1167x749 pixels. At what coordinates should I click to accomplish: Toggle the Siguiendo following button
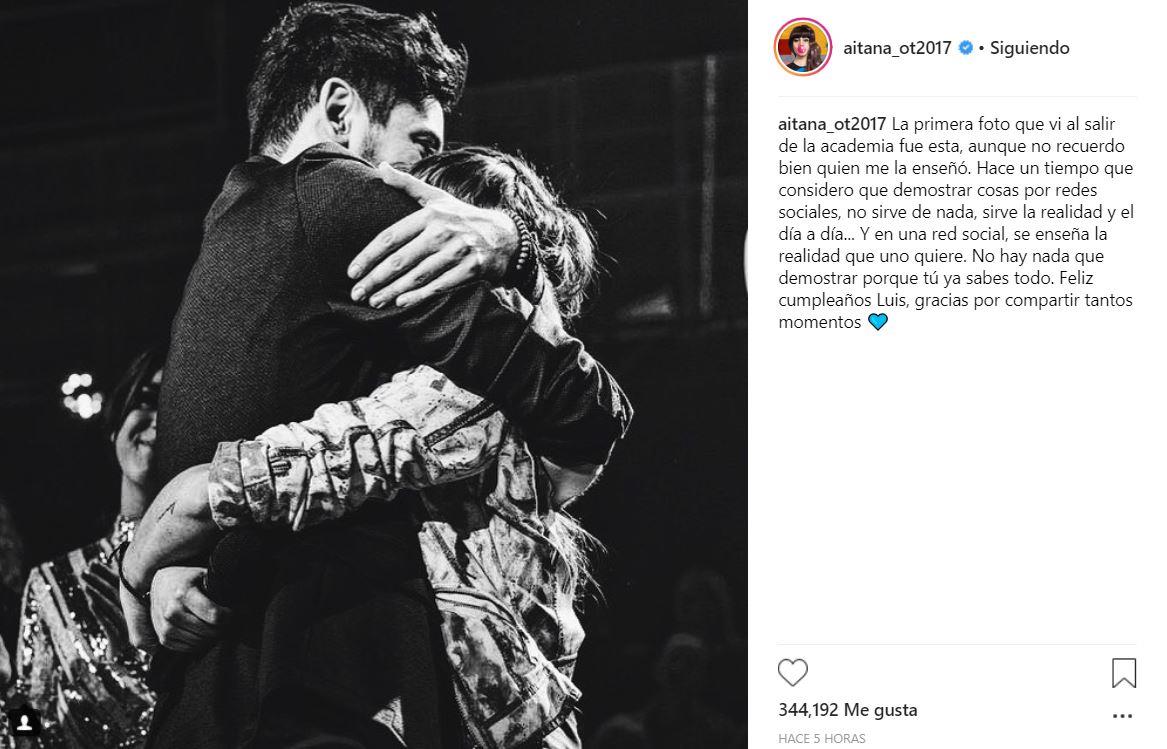coord(1029,48)
